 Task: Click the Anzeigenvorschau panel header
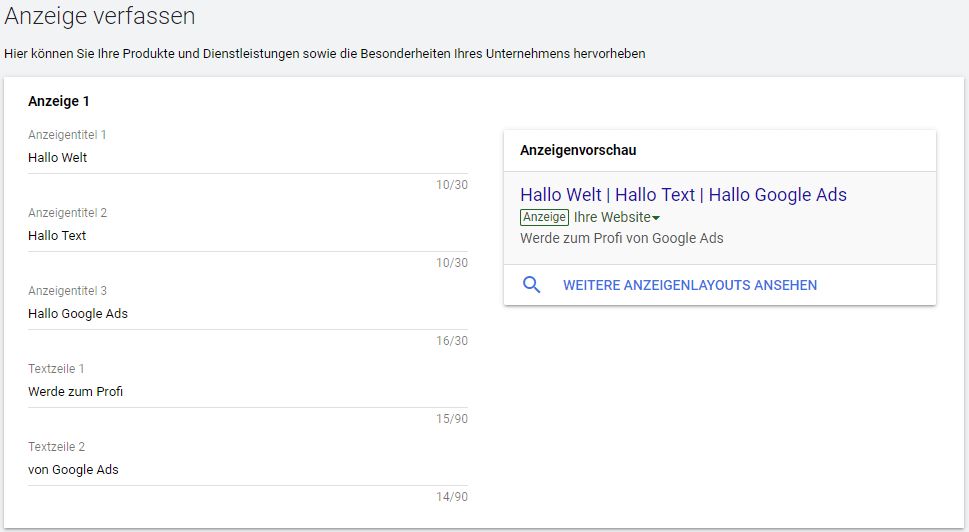point(578,150)
